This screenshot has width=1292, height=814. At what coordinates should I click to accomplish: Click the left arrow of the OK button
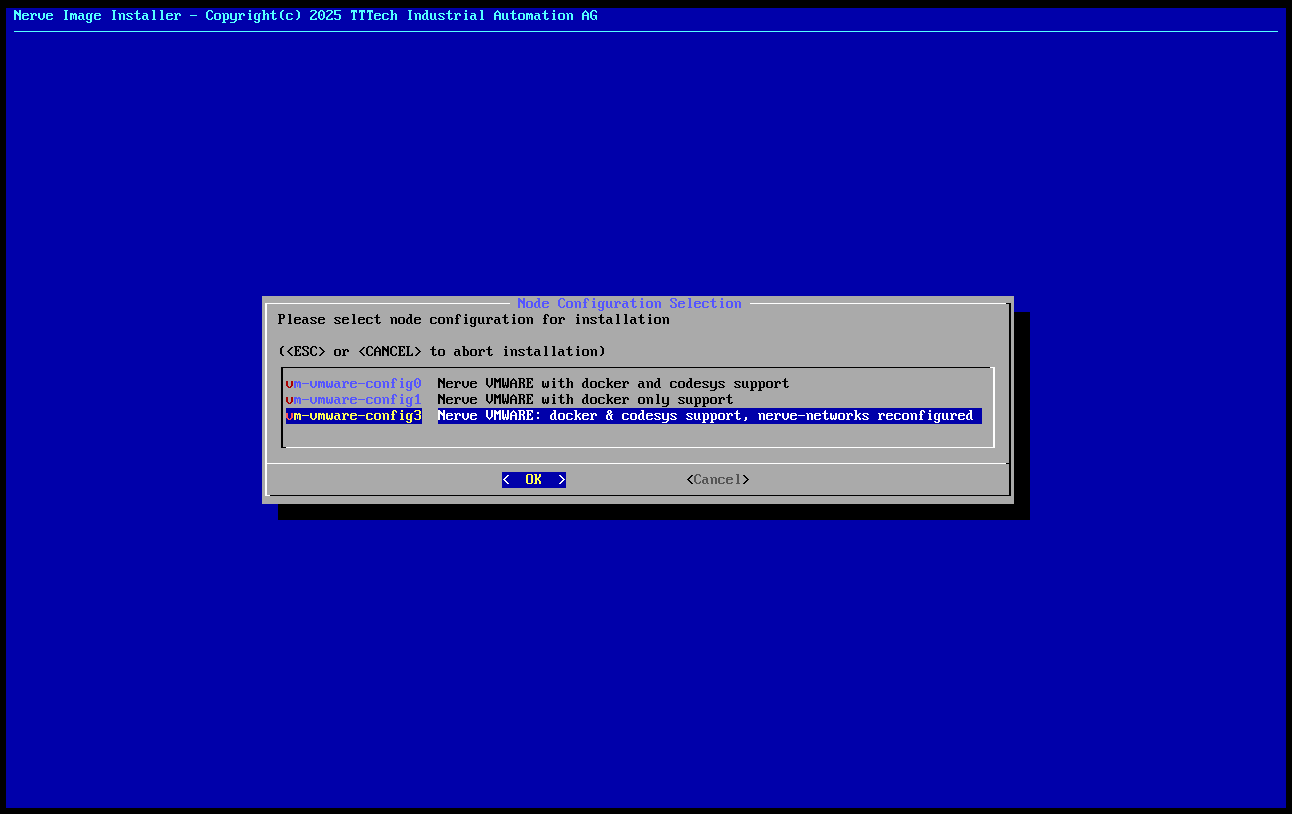click(x=507, y=479)
